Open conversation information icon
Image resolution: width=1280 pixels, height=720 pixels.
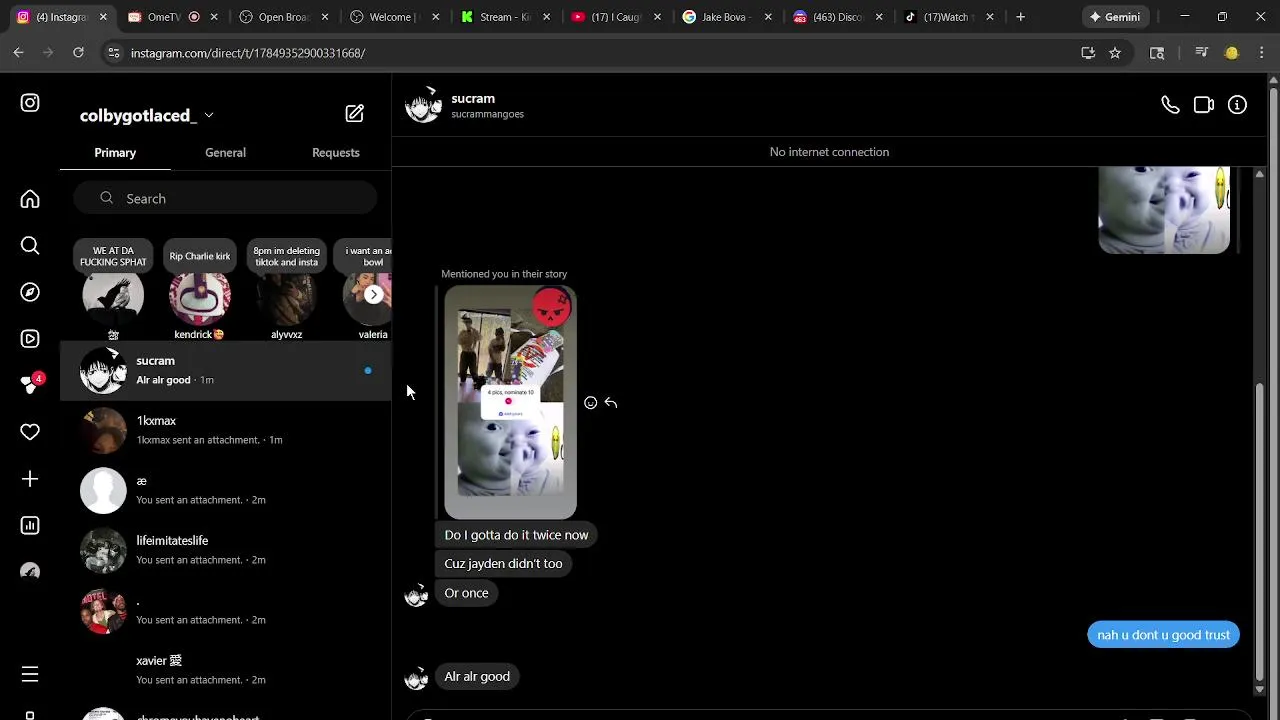(1238, 105)
